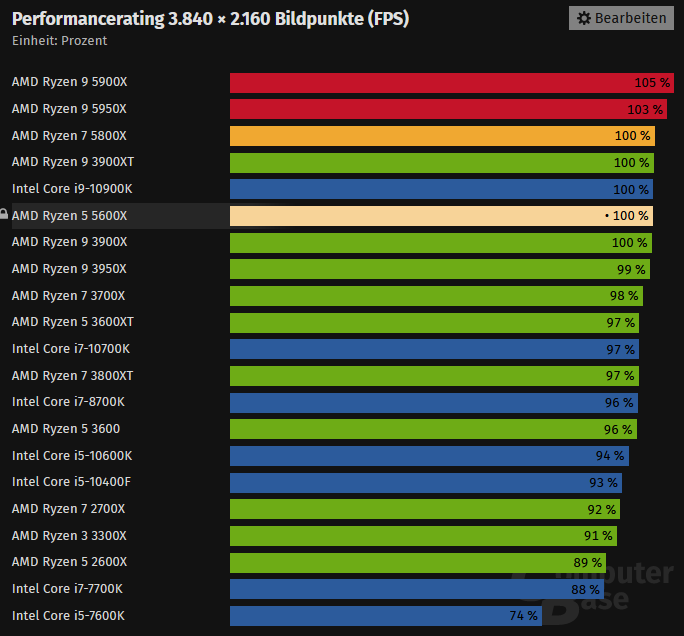Click the gear icon in Bearbeiten
This screenshot has height=636, width=684.
coord(584,18)
